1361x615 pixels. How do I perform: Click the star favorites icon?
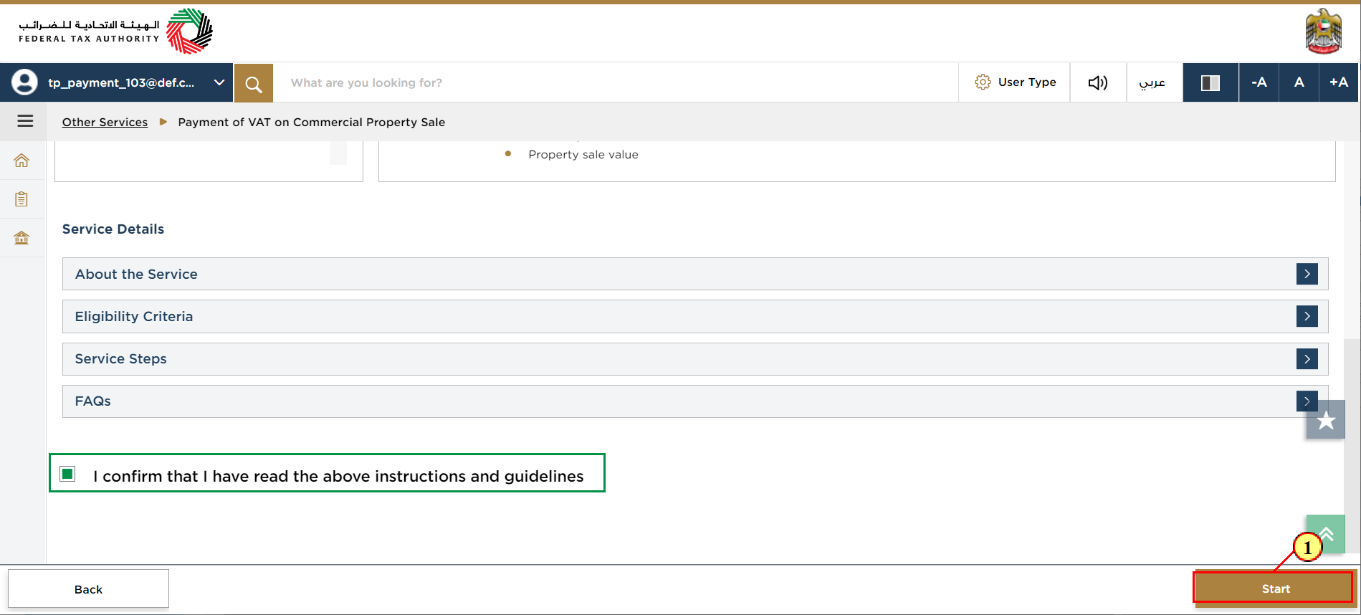pyautogui.click(x=1326, y=421)
